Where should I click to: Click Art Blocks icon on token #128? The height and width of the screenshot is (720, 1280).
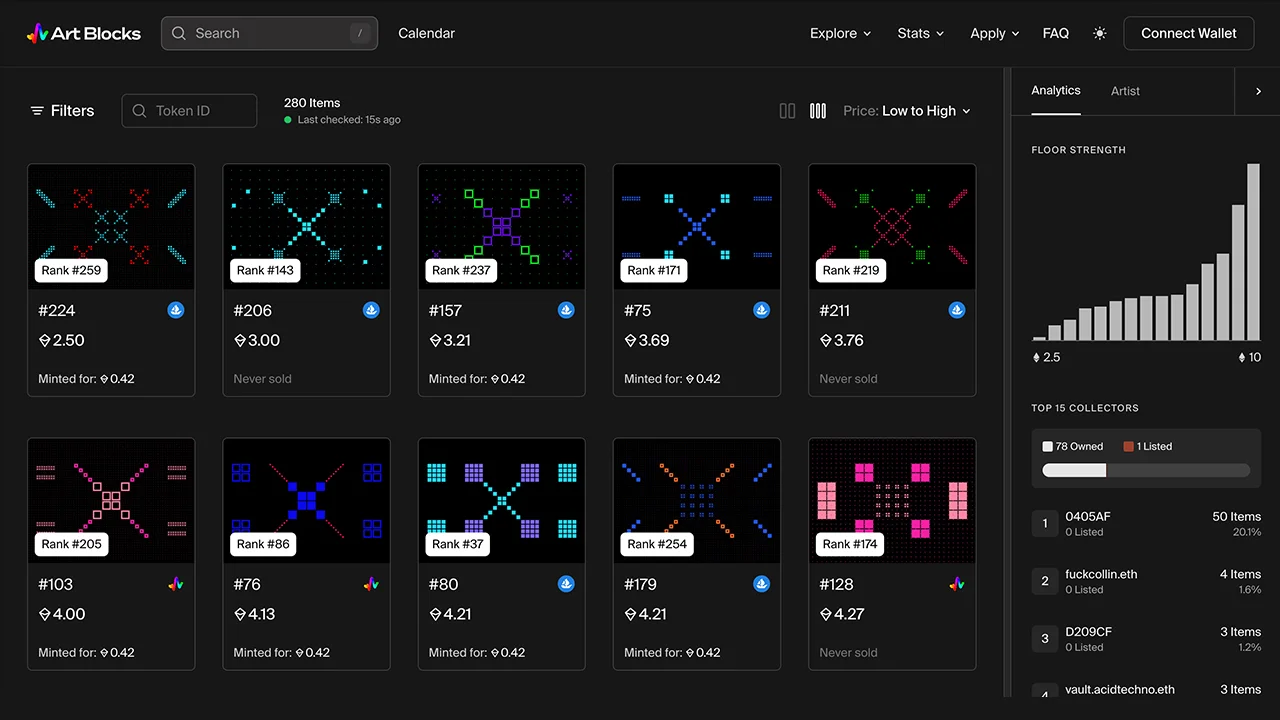pyautogui.click(x=957, y=584)
